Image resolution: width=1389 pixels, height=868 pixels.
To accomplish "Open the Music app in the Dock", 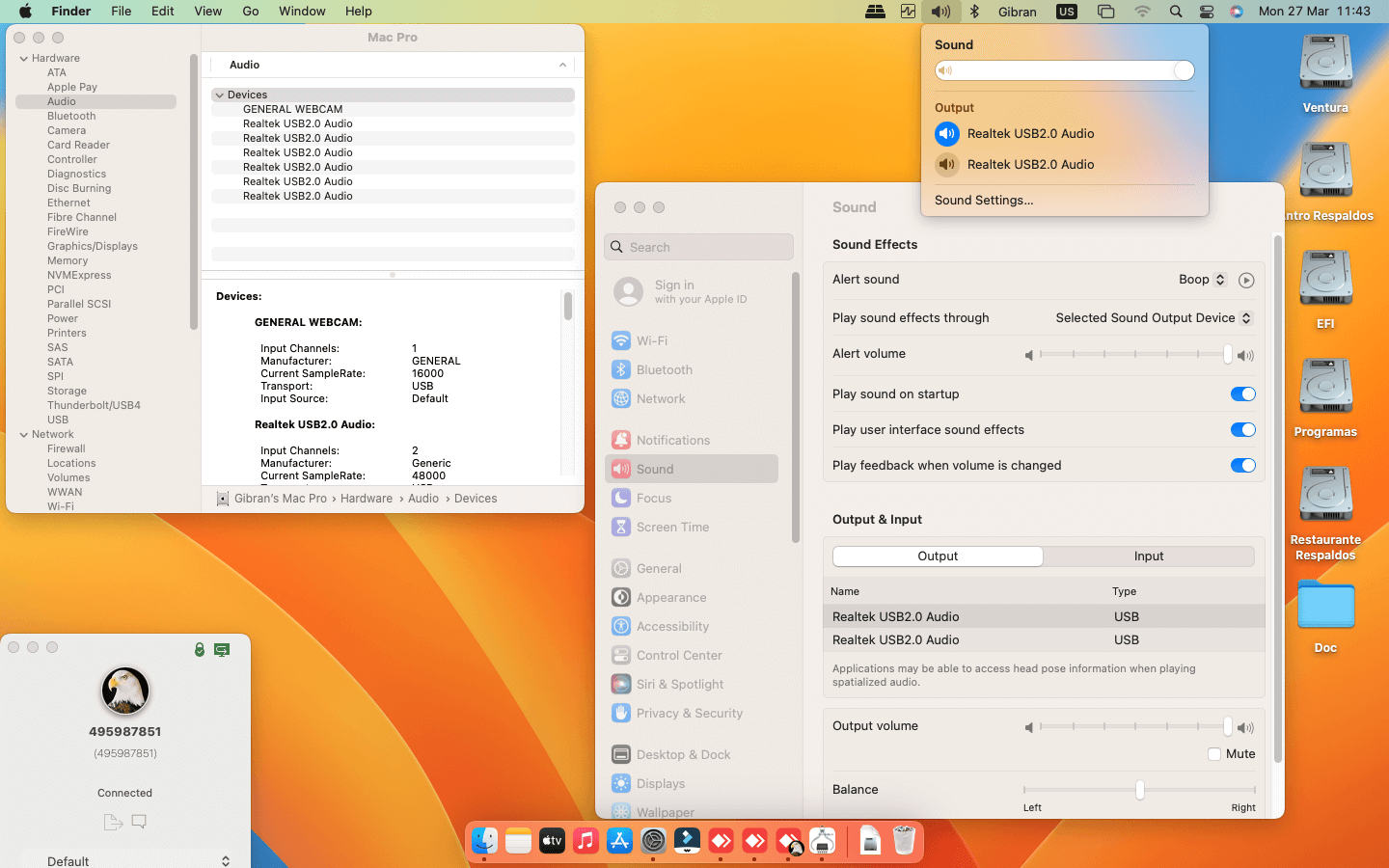I will click(586, 841).
